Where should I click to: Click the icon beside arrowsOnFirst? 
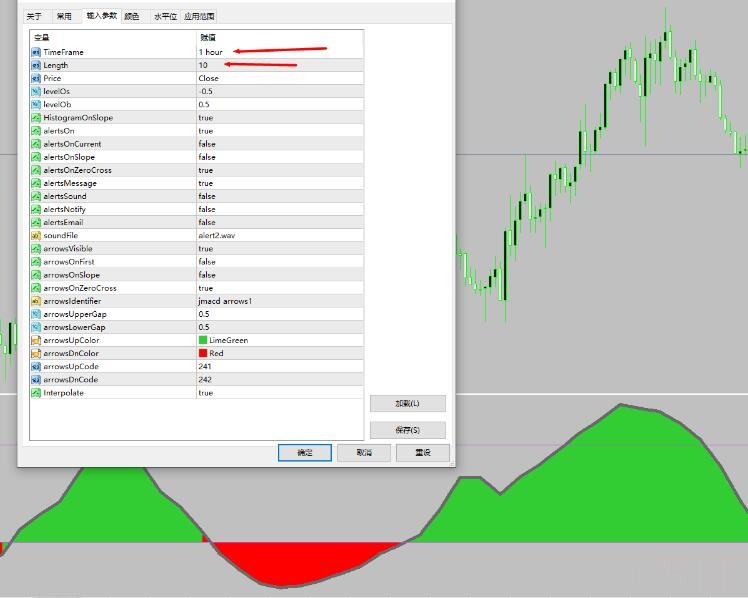(36, 262)
